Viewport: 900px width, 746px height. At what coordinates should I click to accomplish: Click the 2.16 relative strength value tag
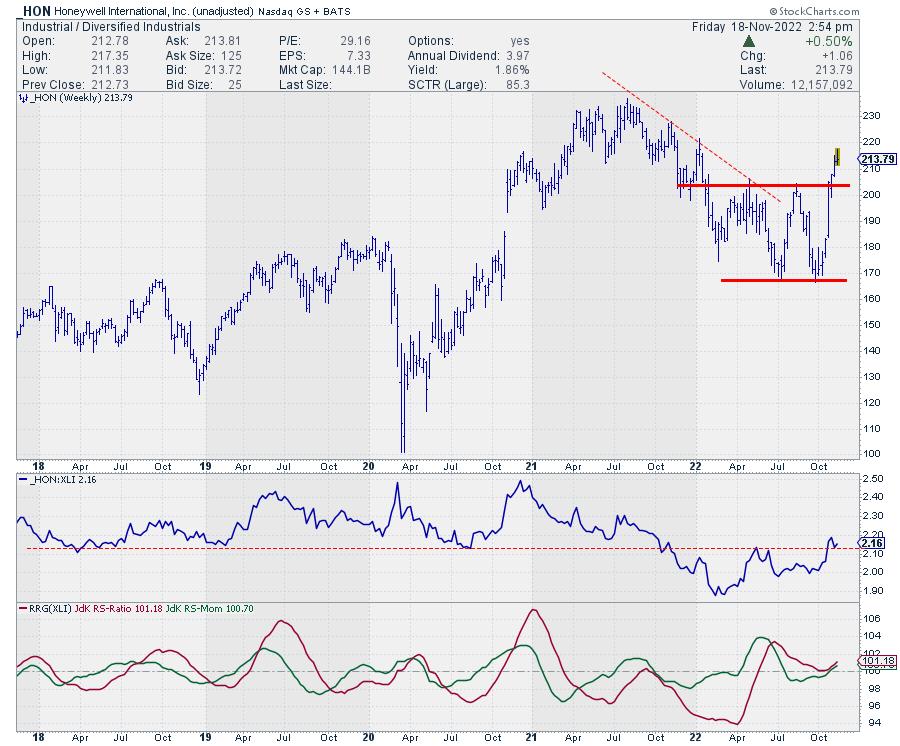(x=869, y=542)
